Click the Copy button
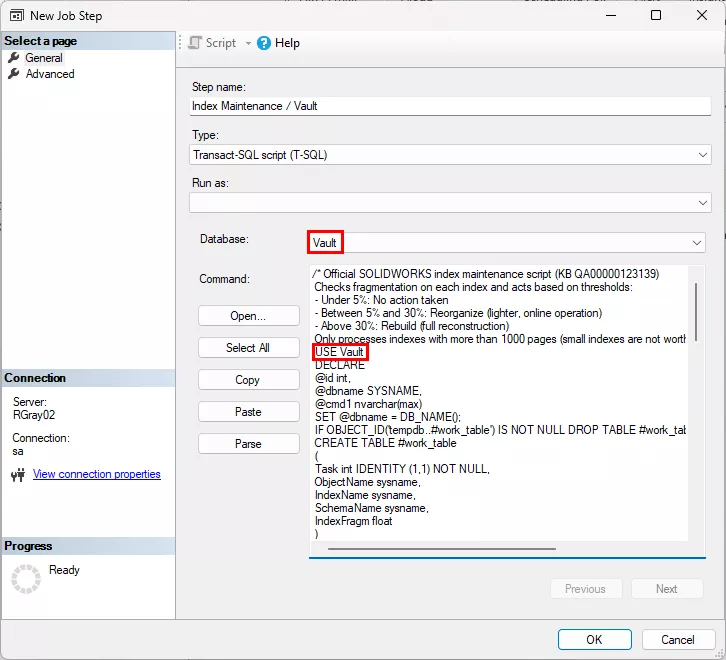 click(249, 380)
